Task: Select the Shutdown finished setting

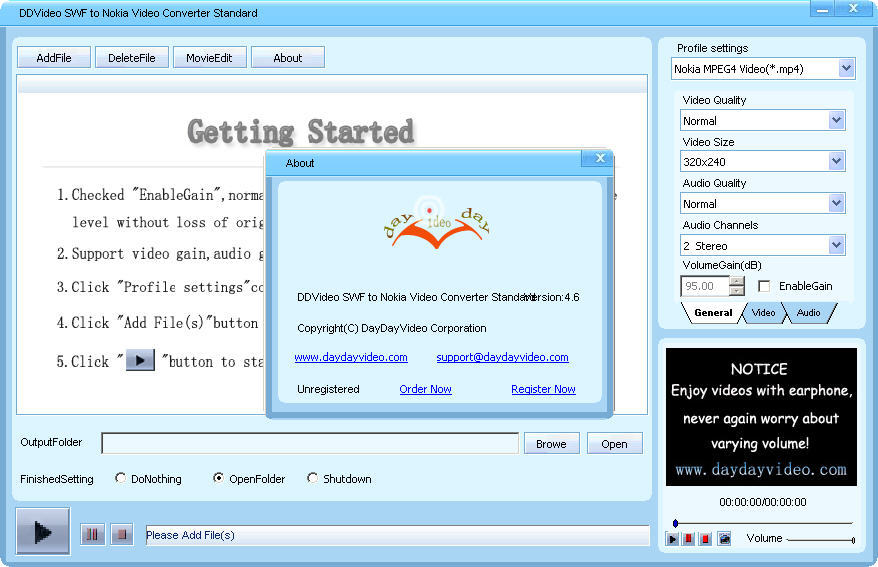Action: 312,478
